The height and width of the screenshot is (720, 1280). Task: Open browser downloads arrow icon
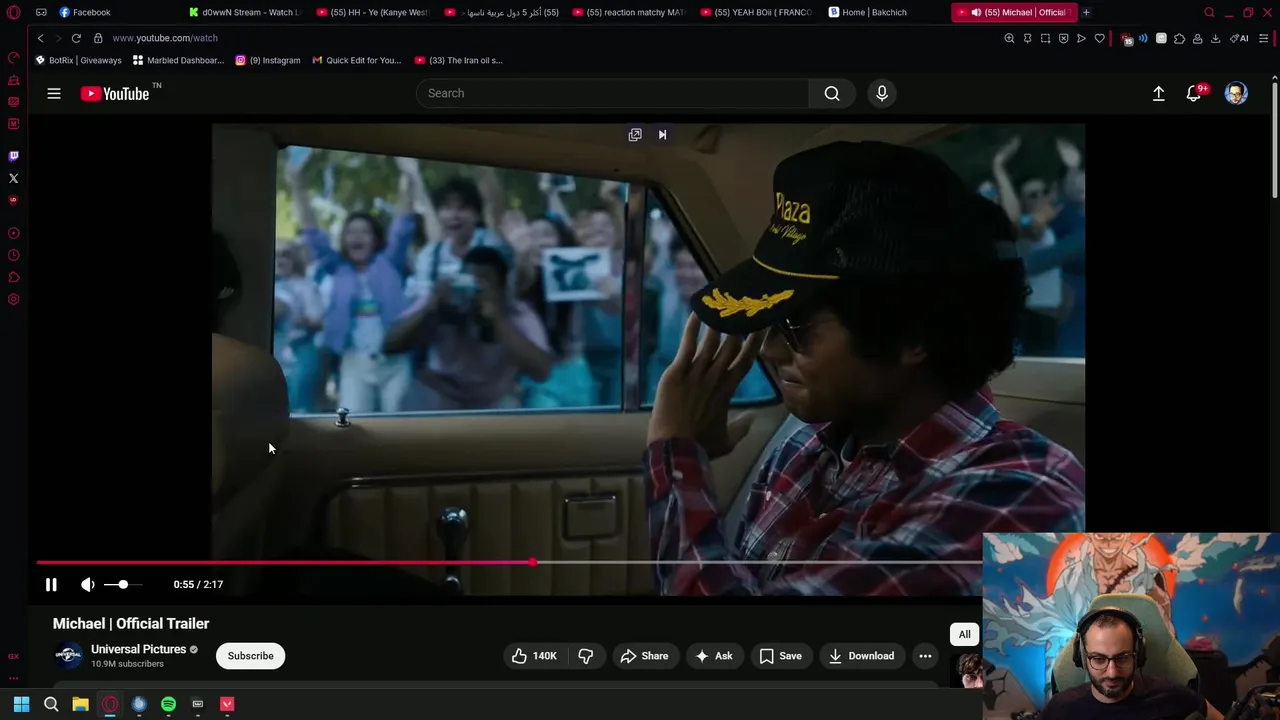pyautogui.click(x=1215, y=38)
